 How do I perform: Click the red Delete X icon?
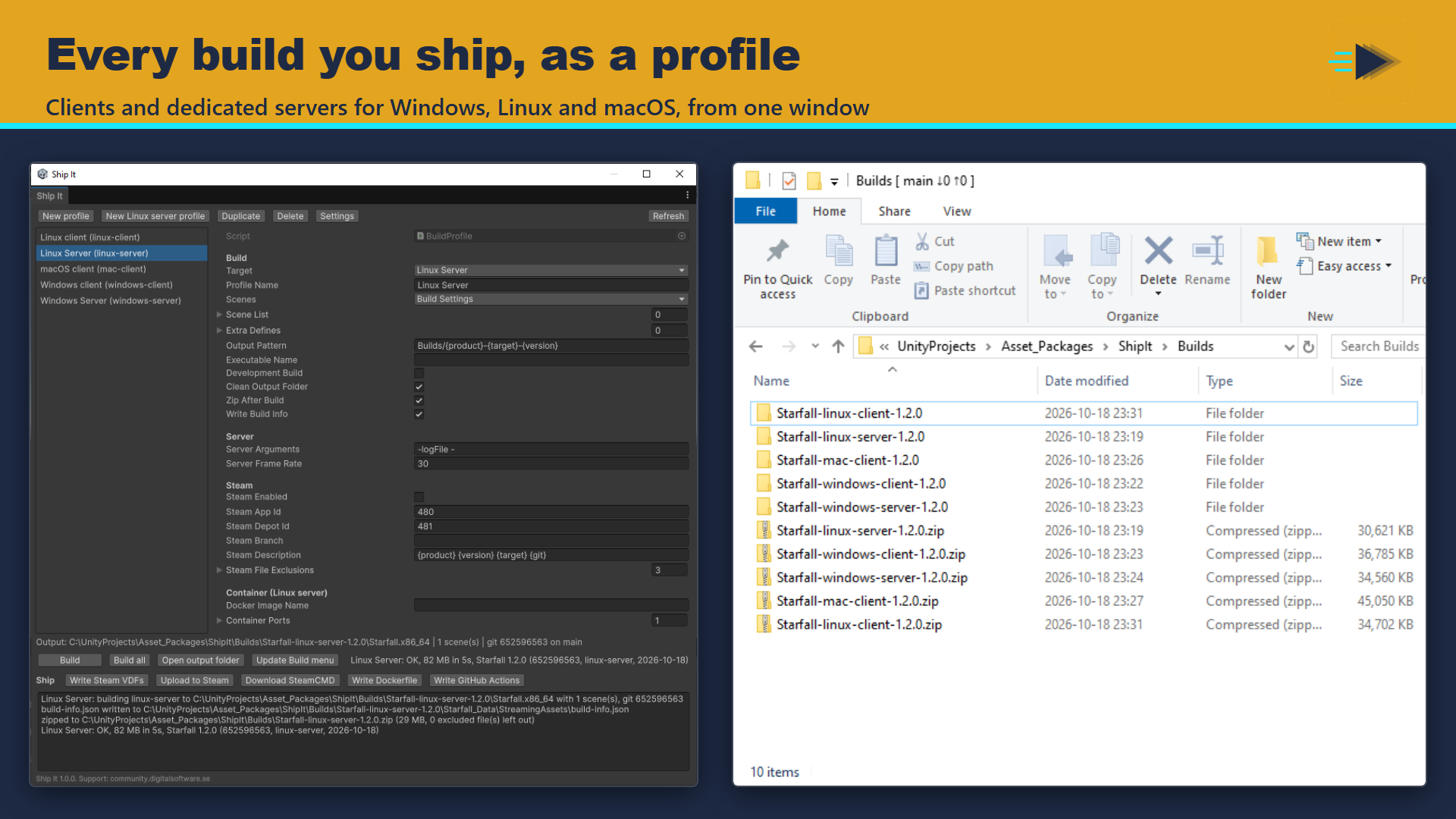(x=1158, y=250)
